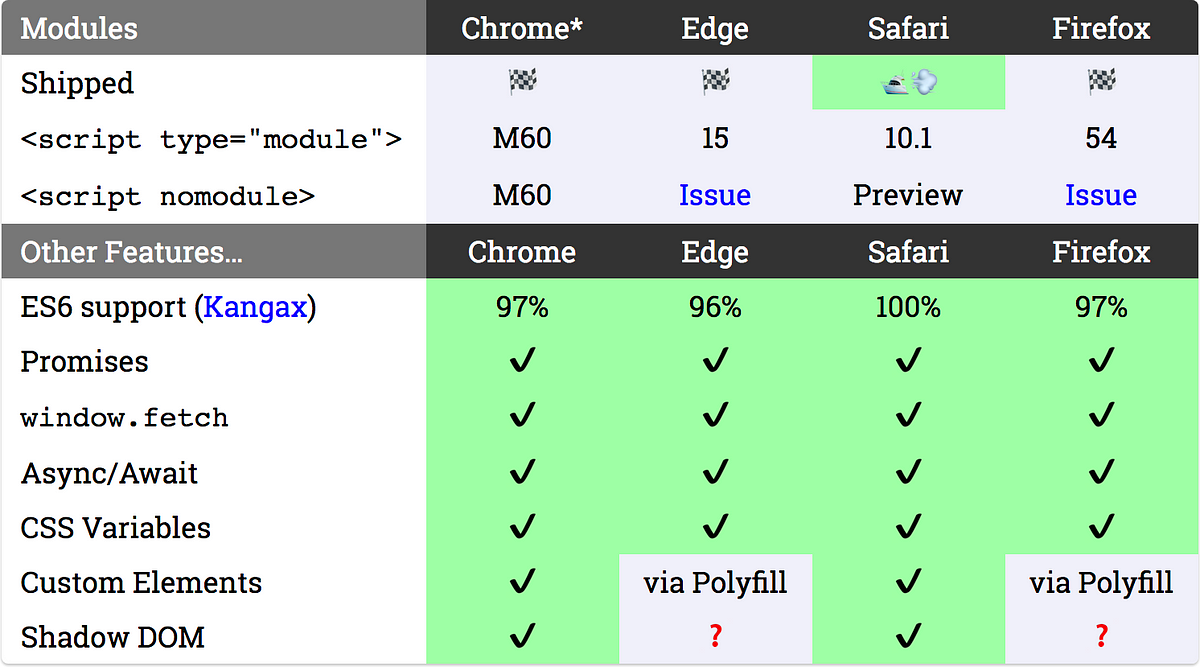Click the Safari 100% ES6 support cell
The height and width of the screenshot is (667, 1200).
pyautogui.click(x=908, y=307)
